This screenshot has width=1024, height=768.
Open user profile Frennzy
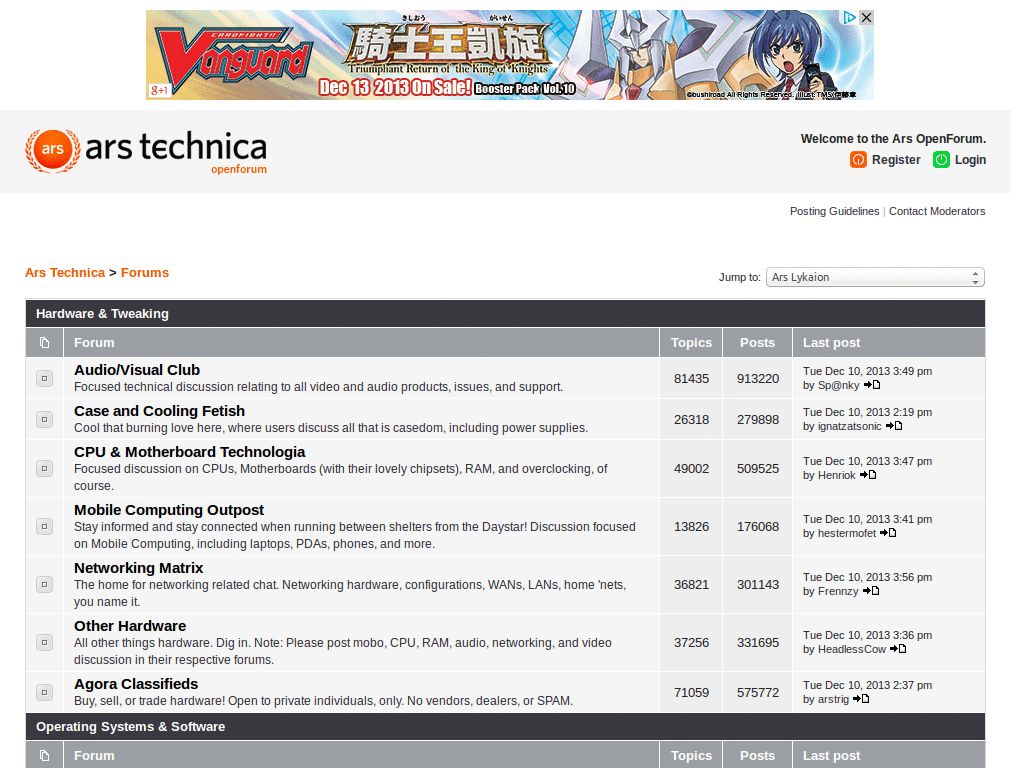(x=838, y=592)
